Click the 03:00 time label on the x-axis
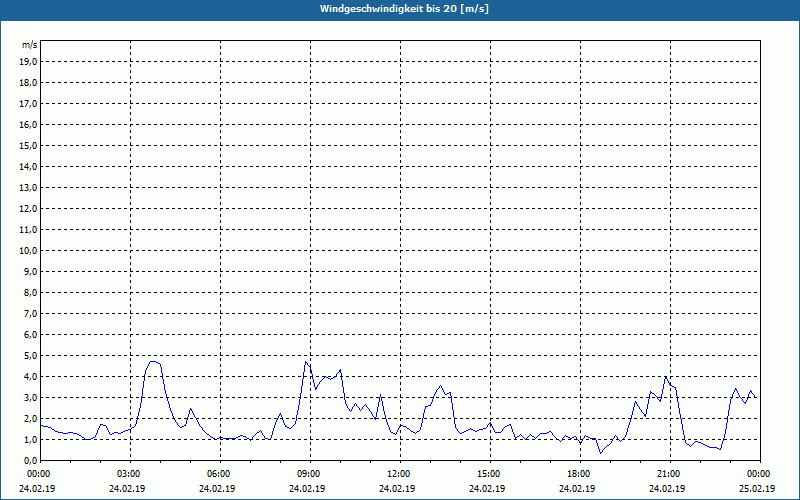 tap(130, 474)
